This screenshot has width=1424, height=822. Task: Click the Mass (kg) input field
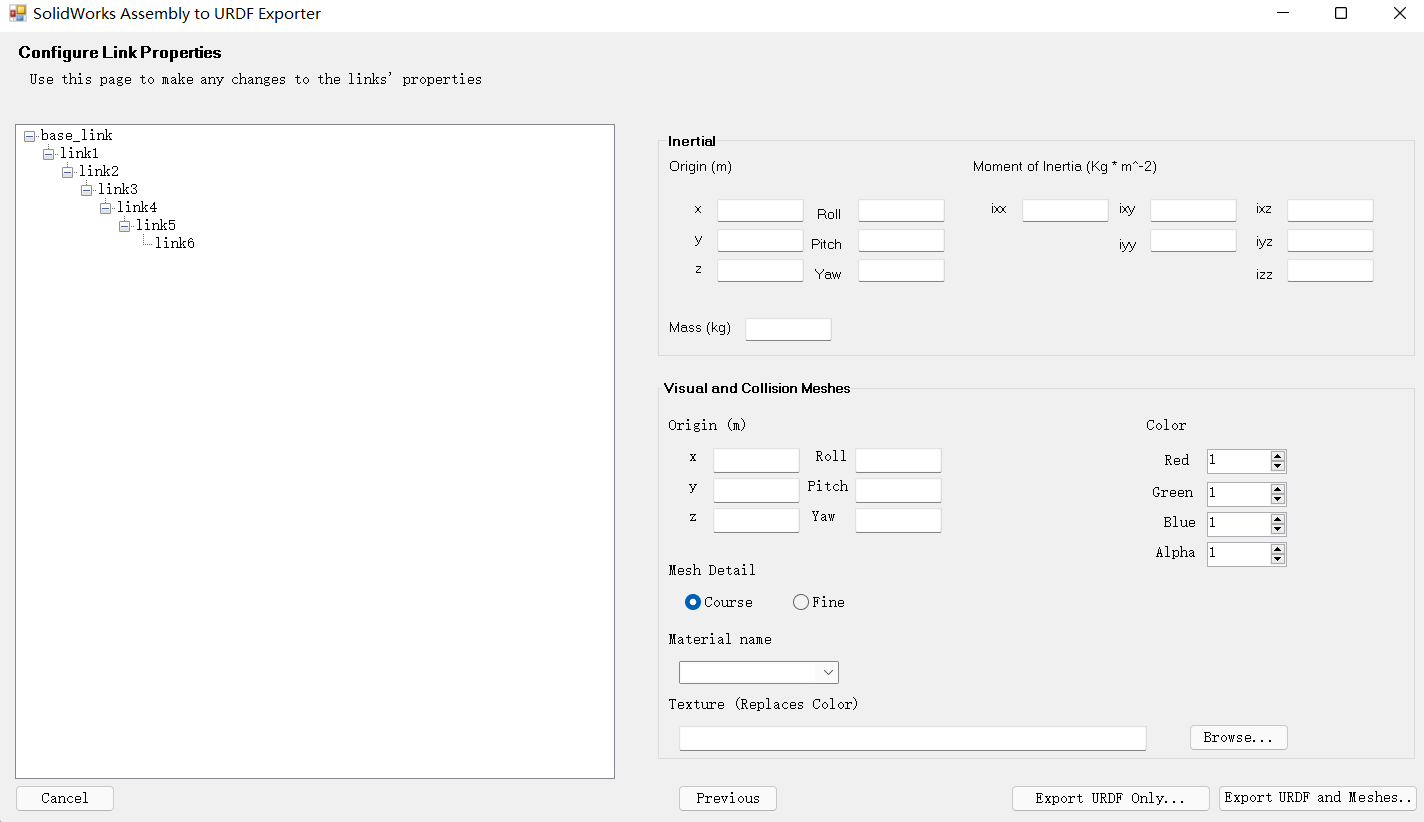[x=788, y=329]
